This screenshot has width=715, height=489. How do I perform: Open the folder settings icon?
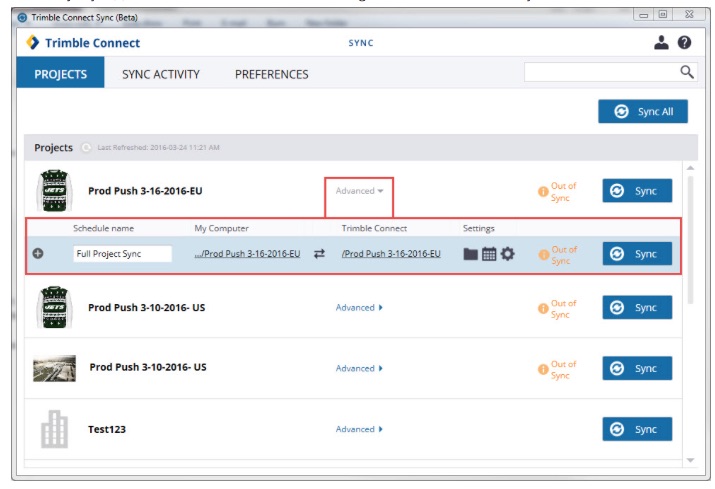pyautogui.click(x=470, y=254)
